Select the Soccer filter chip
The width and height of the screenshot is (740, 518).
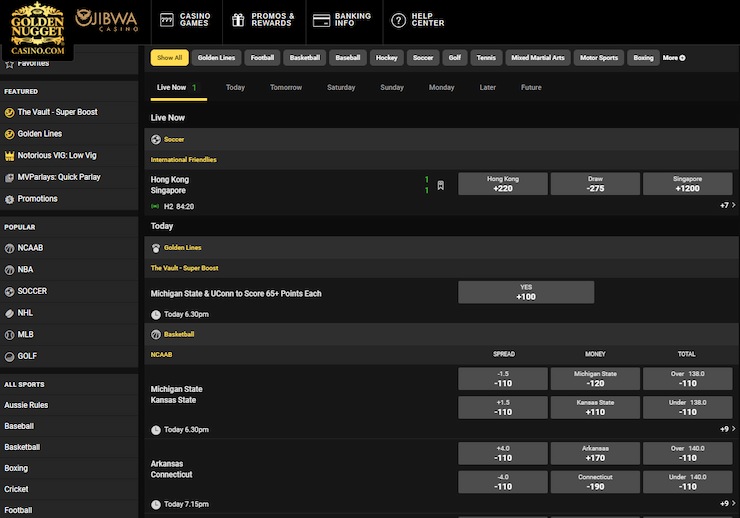tap(423, 58)
